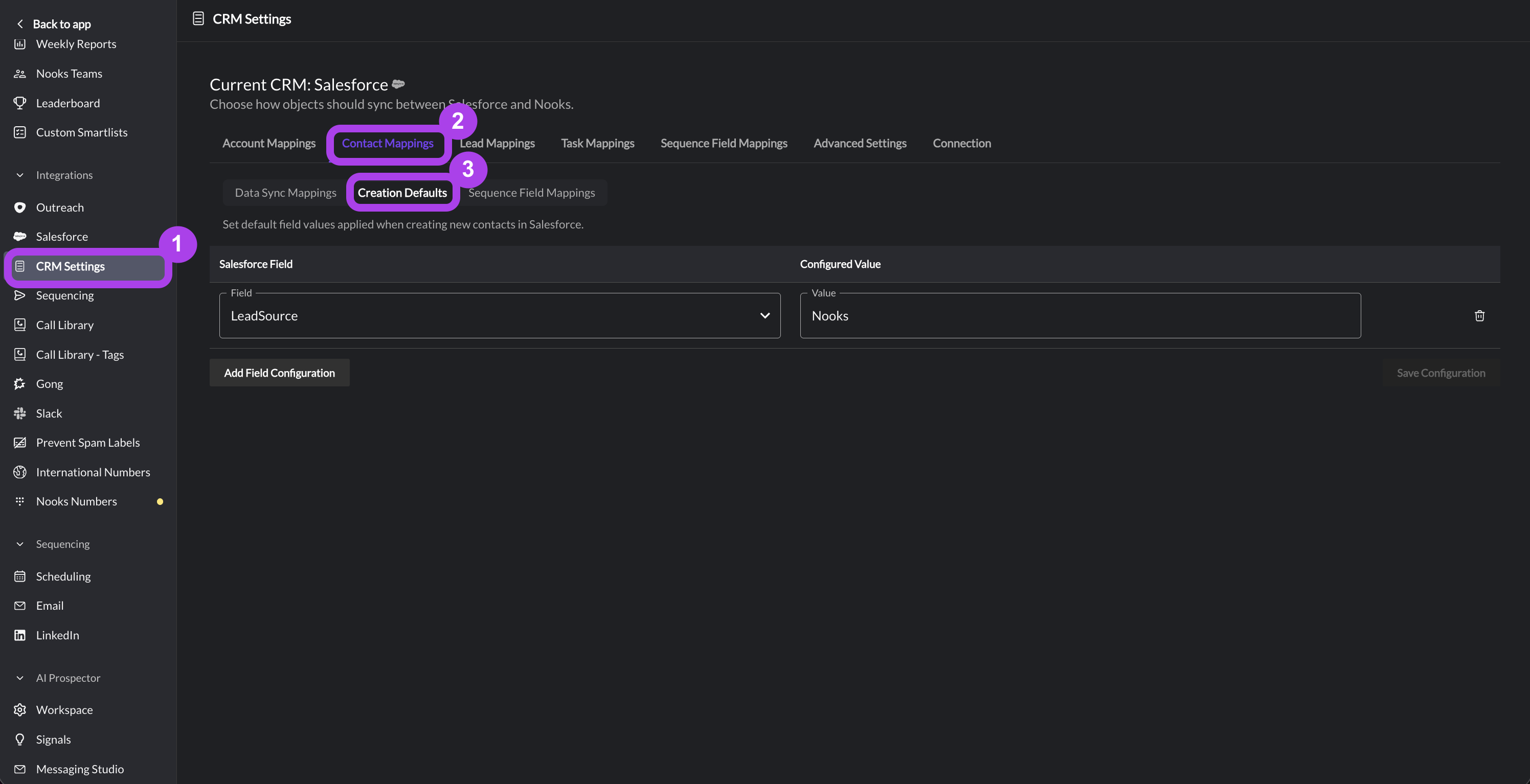Click the Call Library - Tags icon
The width and height of the screenshot is (1530, 784).
[19, 354]
